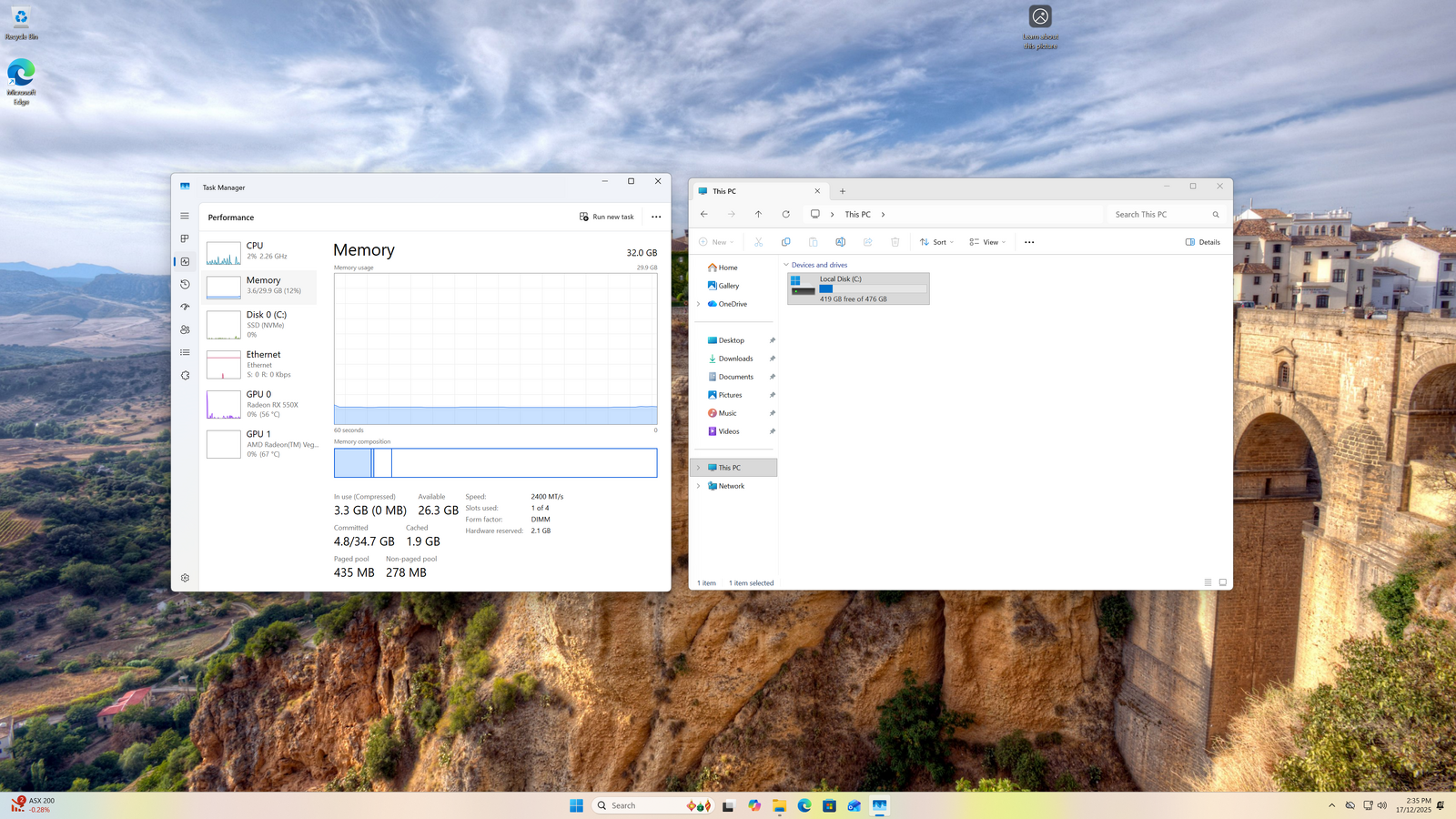
Task: Select the CPU performance item
Action: [x=260, y=251]
